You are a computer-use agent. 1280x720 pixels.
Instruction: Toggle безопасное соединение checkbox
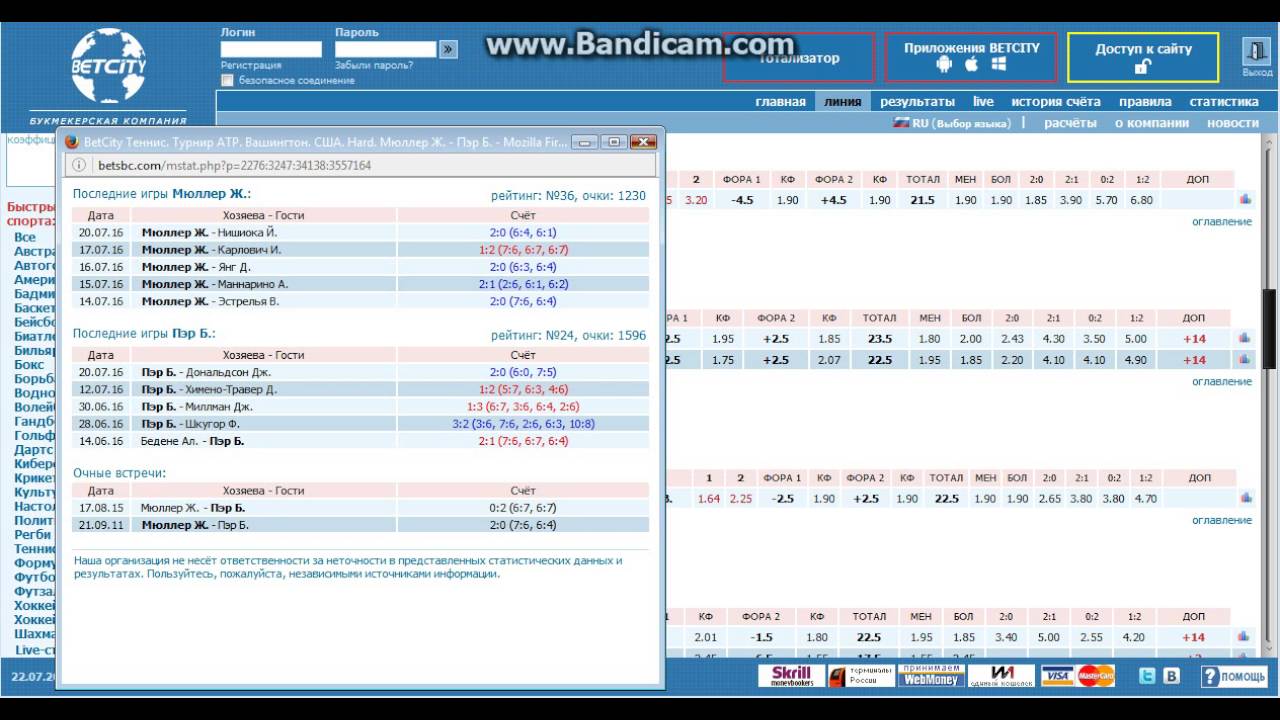(x=228, y=80)
